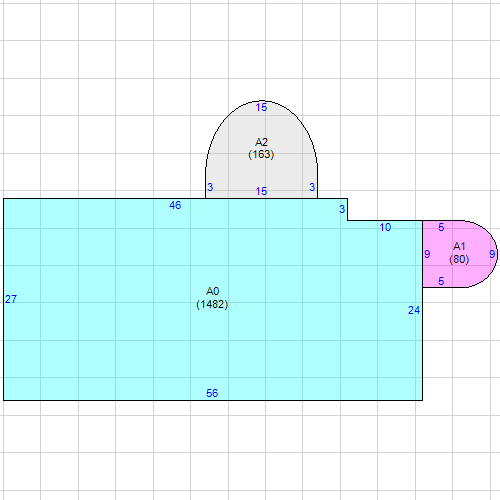Image resolution: width=500 pixels, height=500 pixels.
Task: Click the 3 dimension beside the 10 step
Action: 342,209
